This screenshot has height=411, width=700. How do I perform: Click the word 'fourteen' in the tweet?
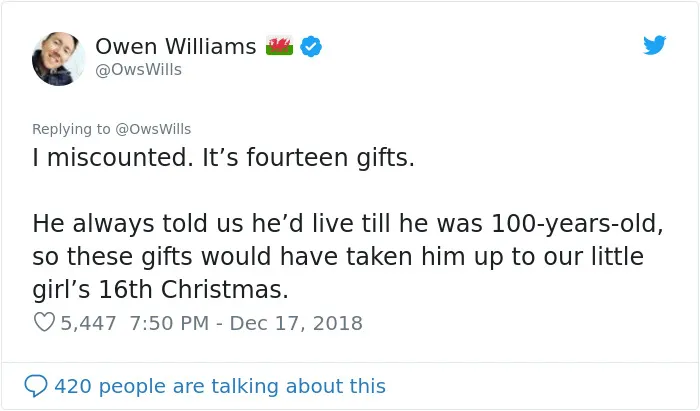[x=297, y=158]
